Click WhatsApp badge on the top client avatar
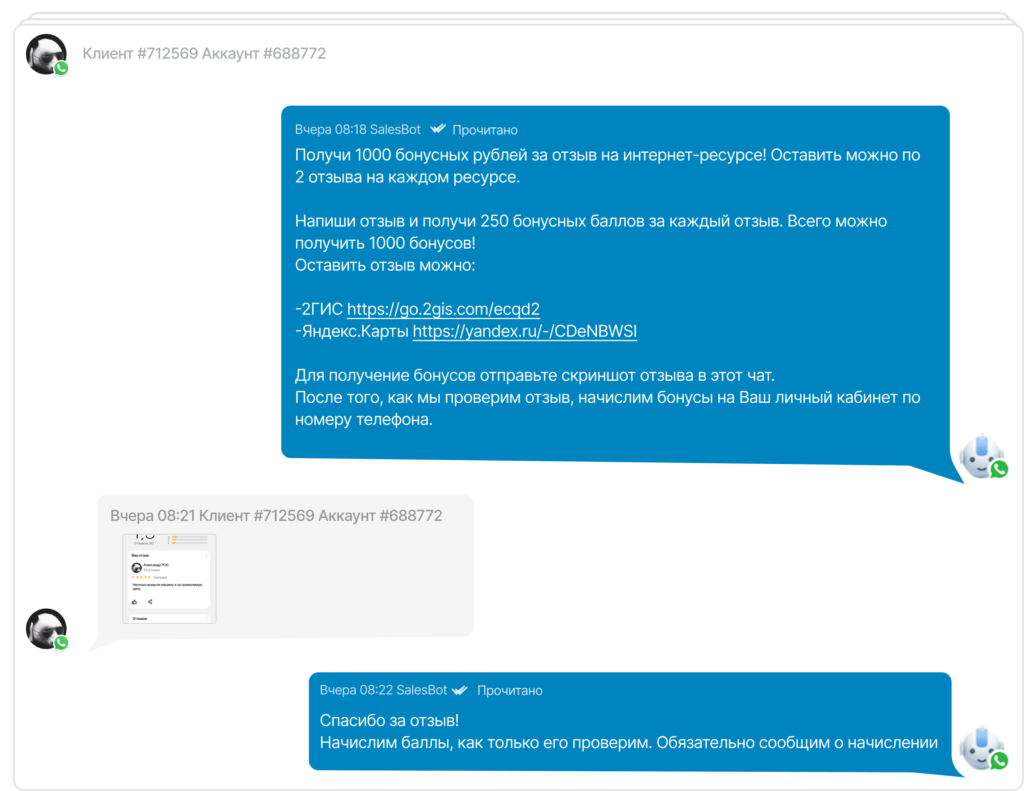Viewport: 1024px width, 791px height. (x=61, y=69)
